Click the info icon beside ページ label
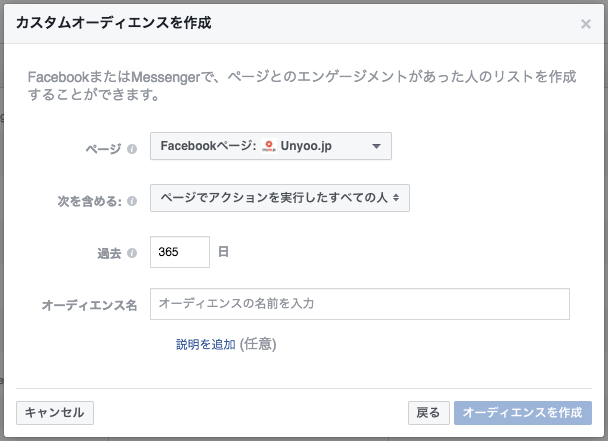The height and width of the screenshot is (441, 608). (x=132, y=149)
